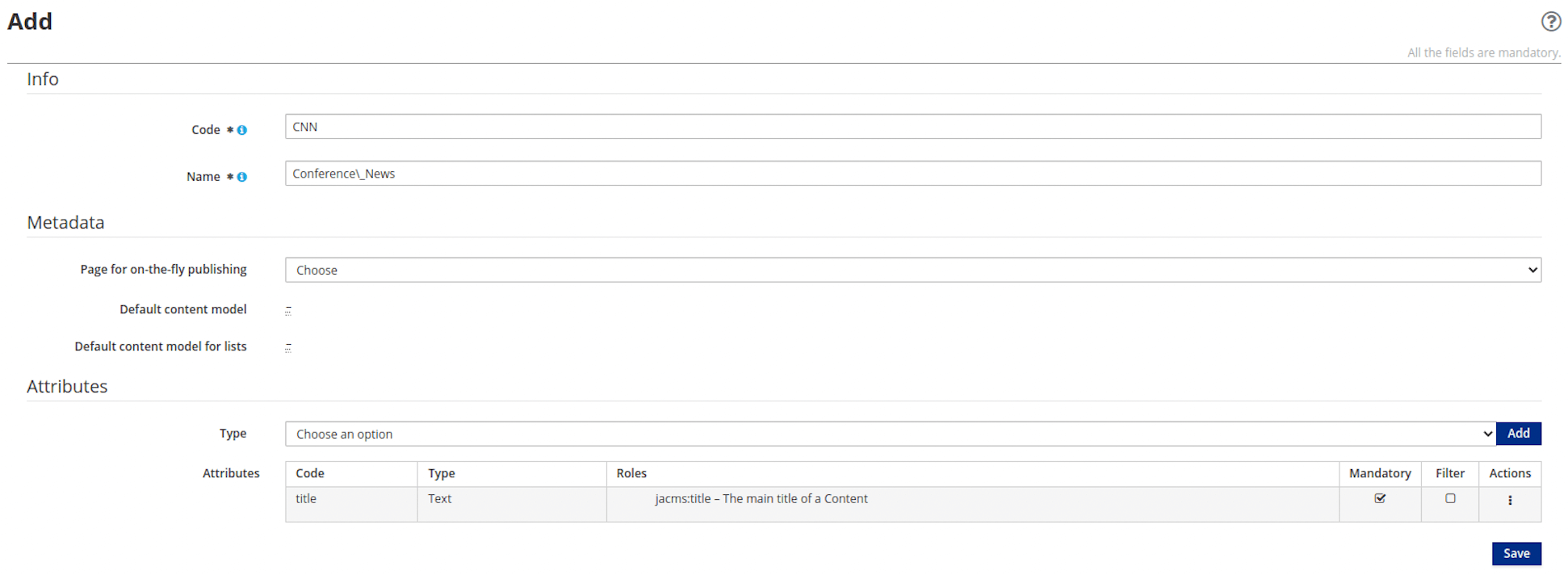Click the Actions column header
Image resolution: width=1568 pixels, height=575 pixels.
pos(1510,474)
